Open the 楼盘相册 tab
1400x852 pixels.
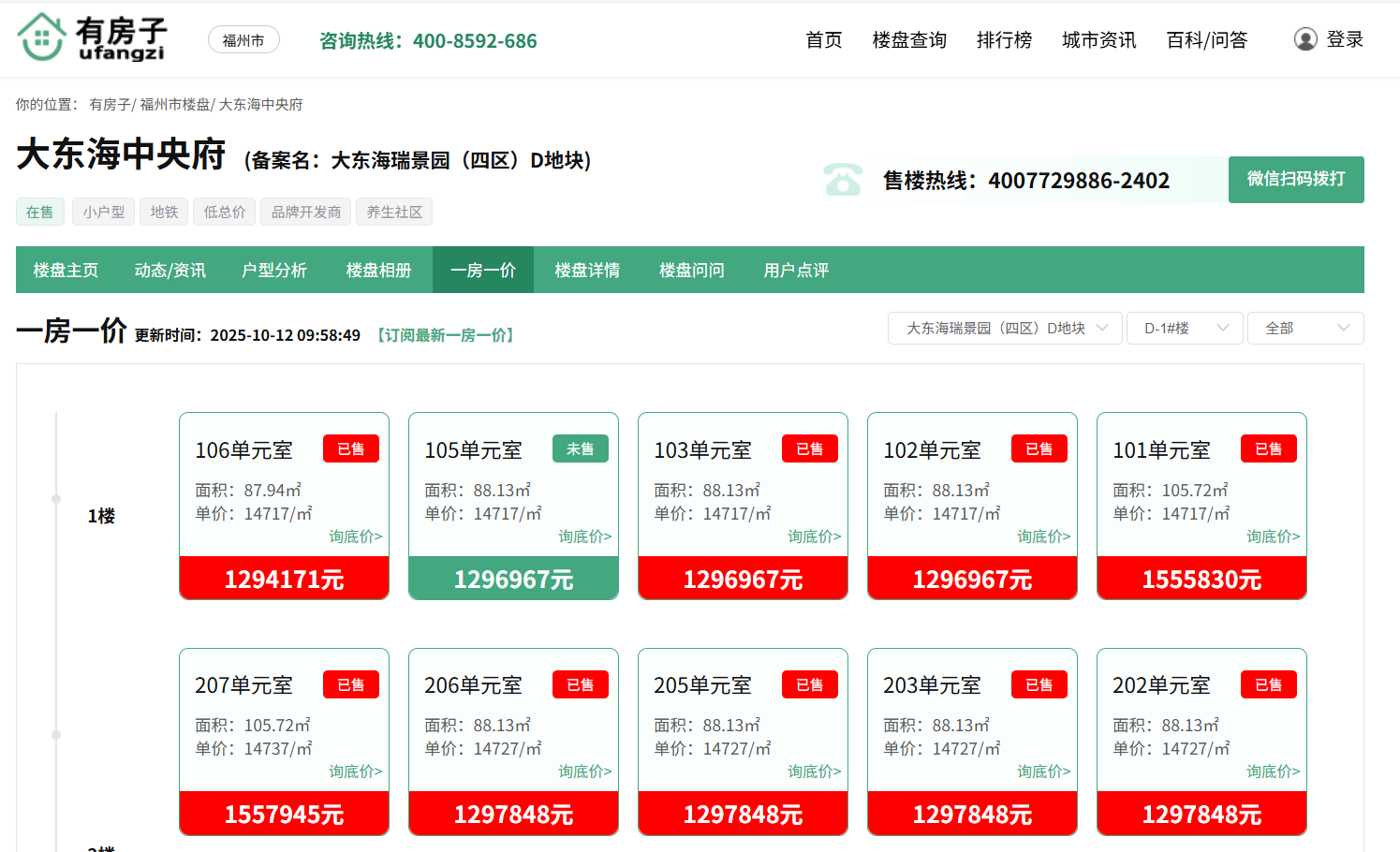[x=378, y=271]
